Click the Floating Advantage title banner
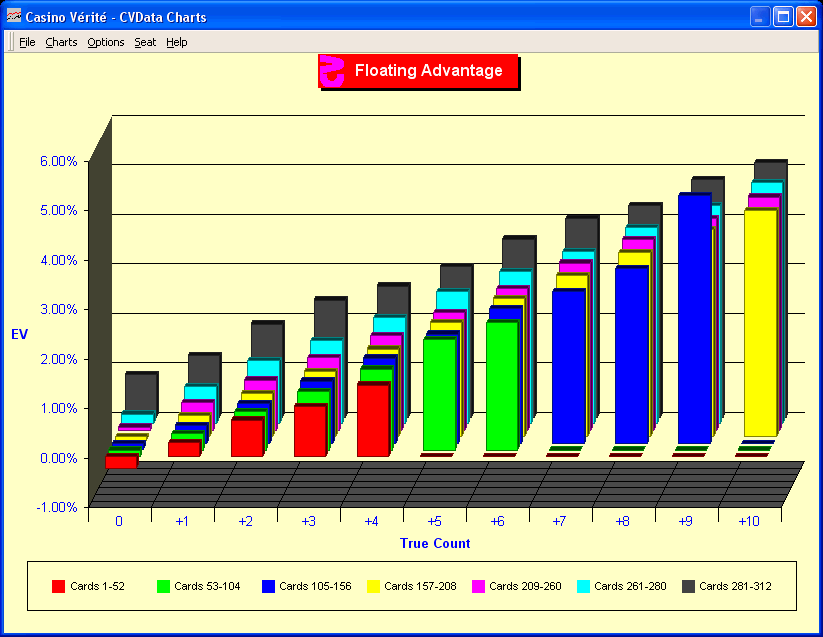This screenshot has height=637, width=823. tap(428, 71)
